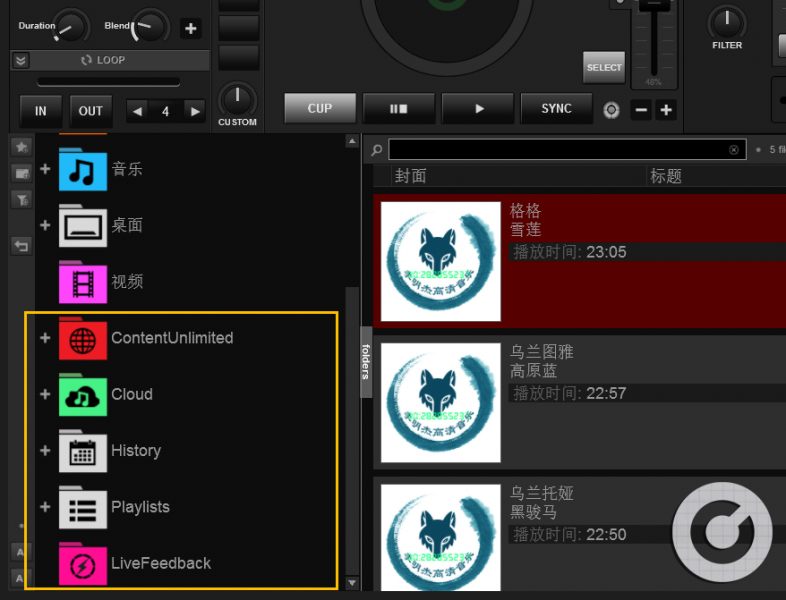Open the pink LiveFeedback folder icon
This screenshot has height=600, width=786.
(x=83, y=563)
